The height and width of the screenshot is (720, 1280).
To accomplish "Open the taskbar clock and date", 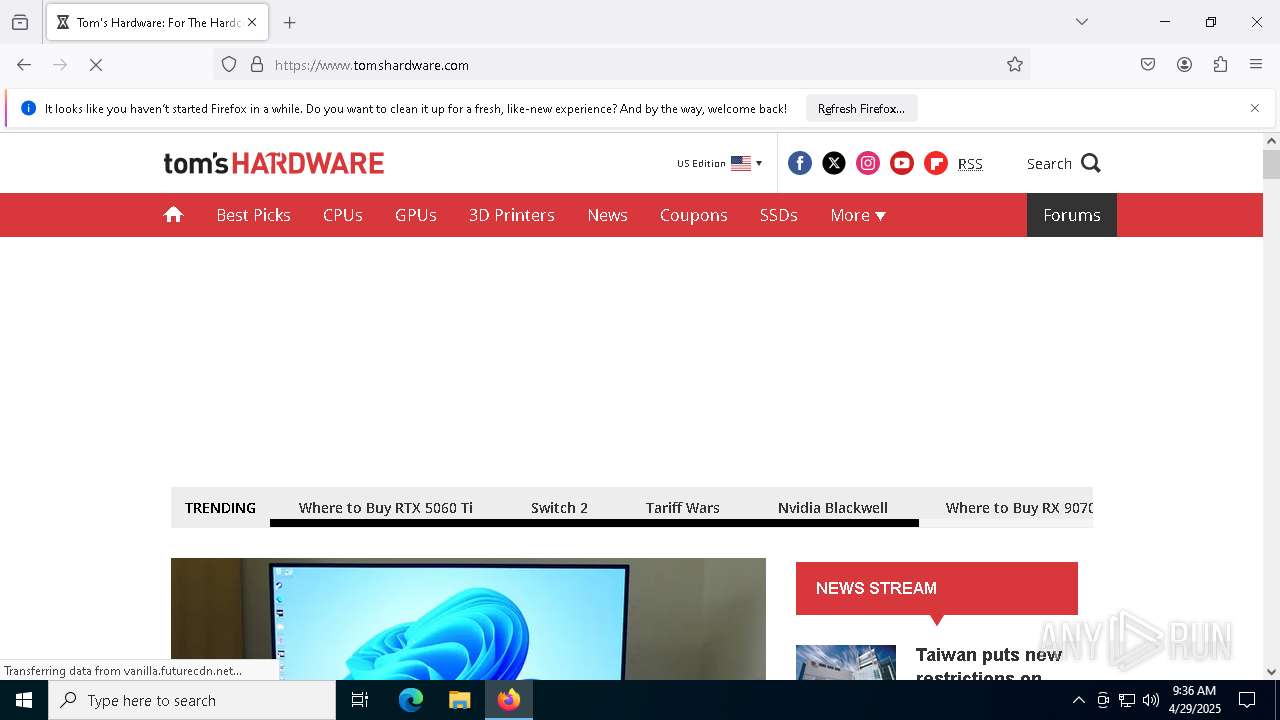I will [1195, 700].
